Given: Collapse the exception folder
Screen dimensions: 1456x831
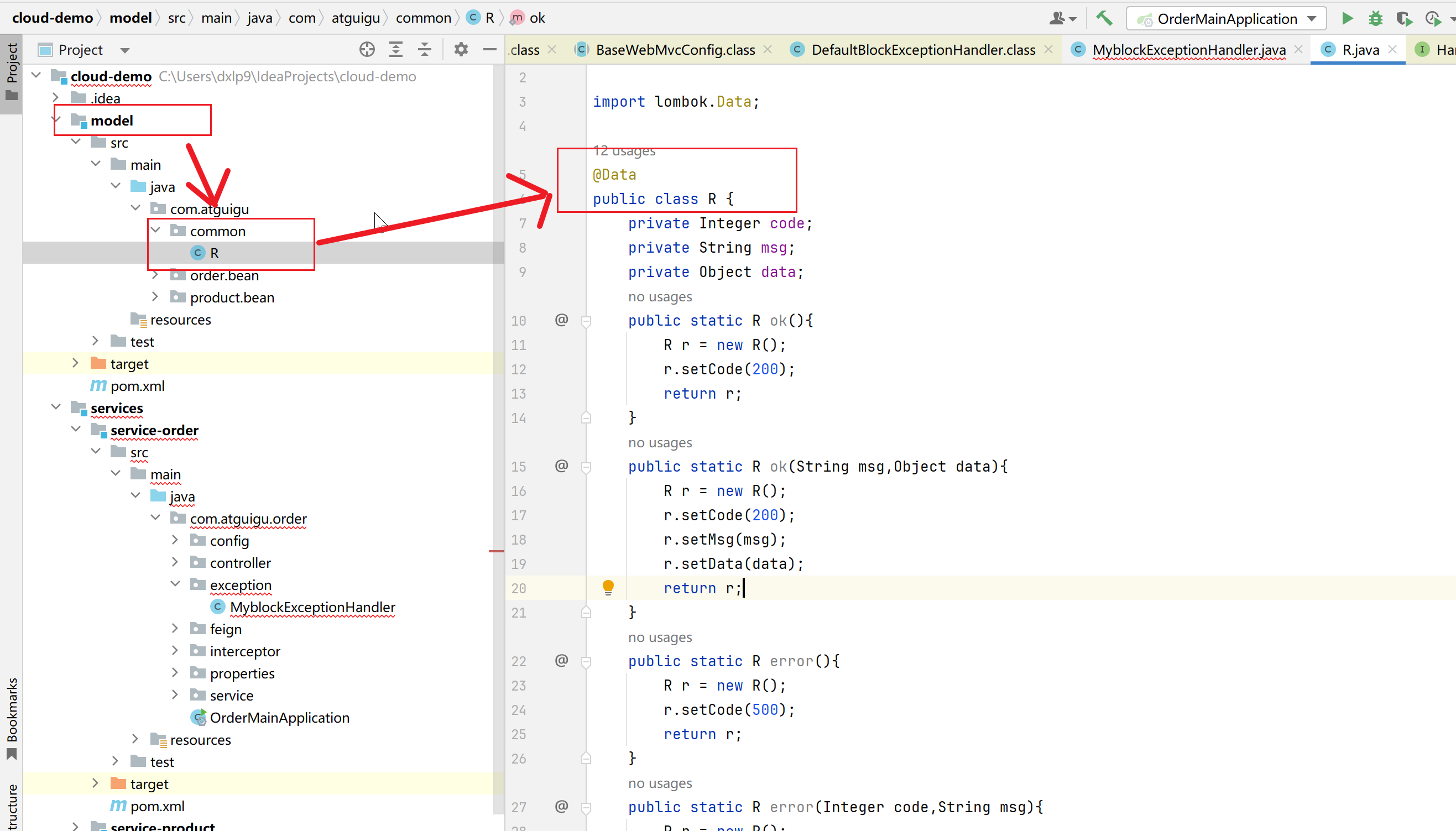Looking at the screenshot, I should pyautogui.click(x=175, y=584).
